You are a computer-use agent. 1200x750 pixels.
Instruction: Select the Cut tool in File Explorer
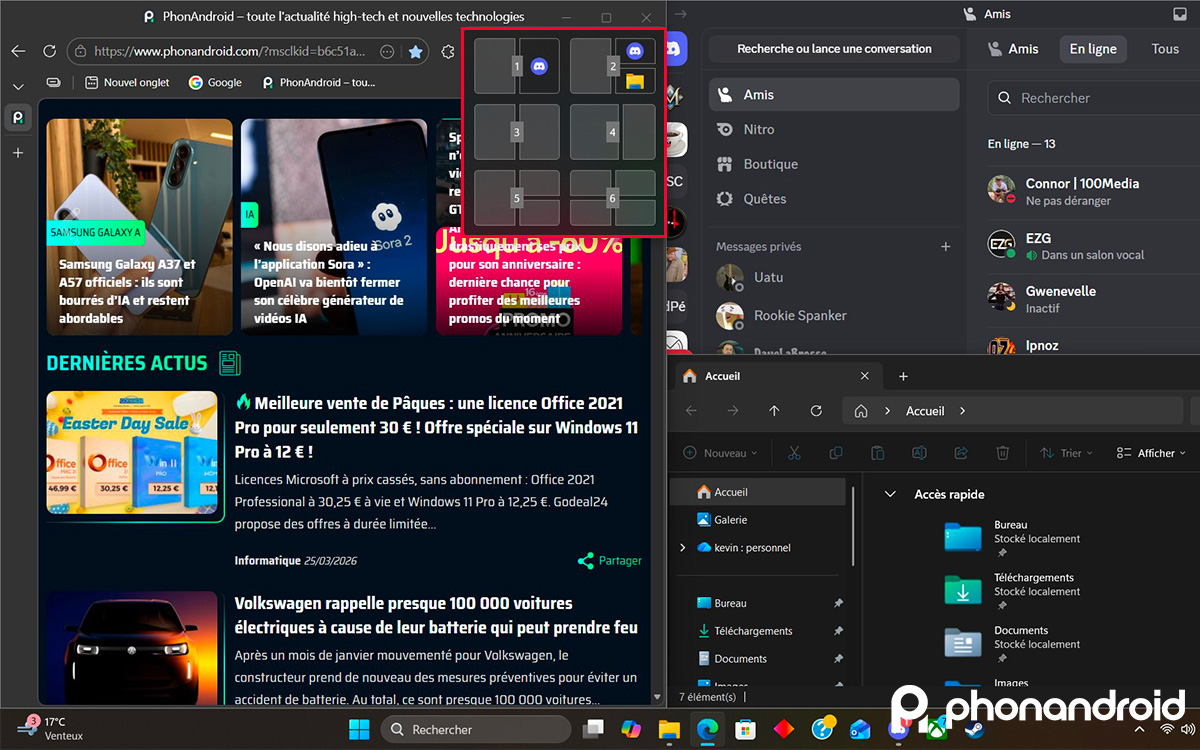(794, 453)
